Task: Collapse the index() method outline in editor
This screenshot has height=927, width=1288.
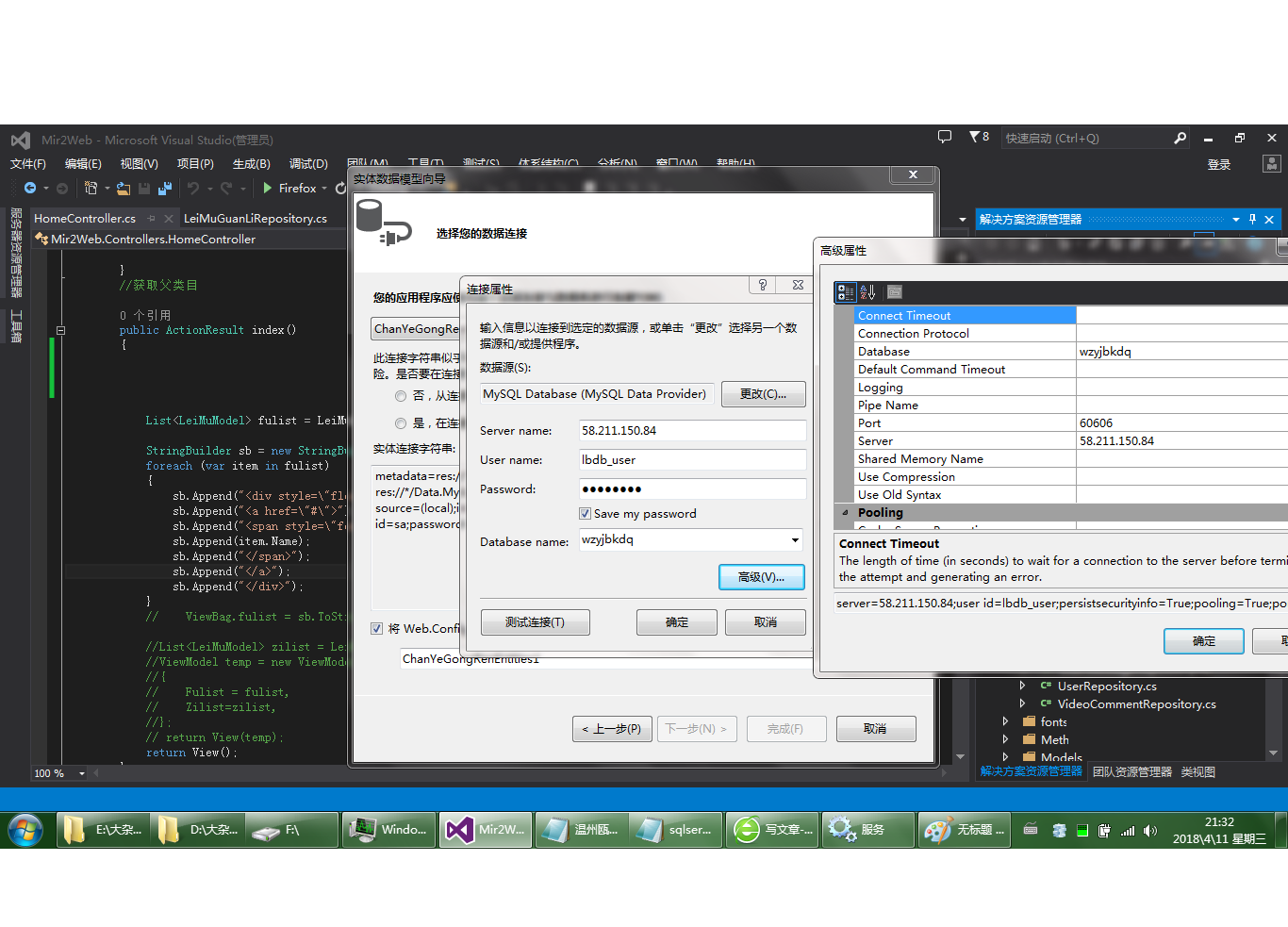Action: 60,330
